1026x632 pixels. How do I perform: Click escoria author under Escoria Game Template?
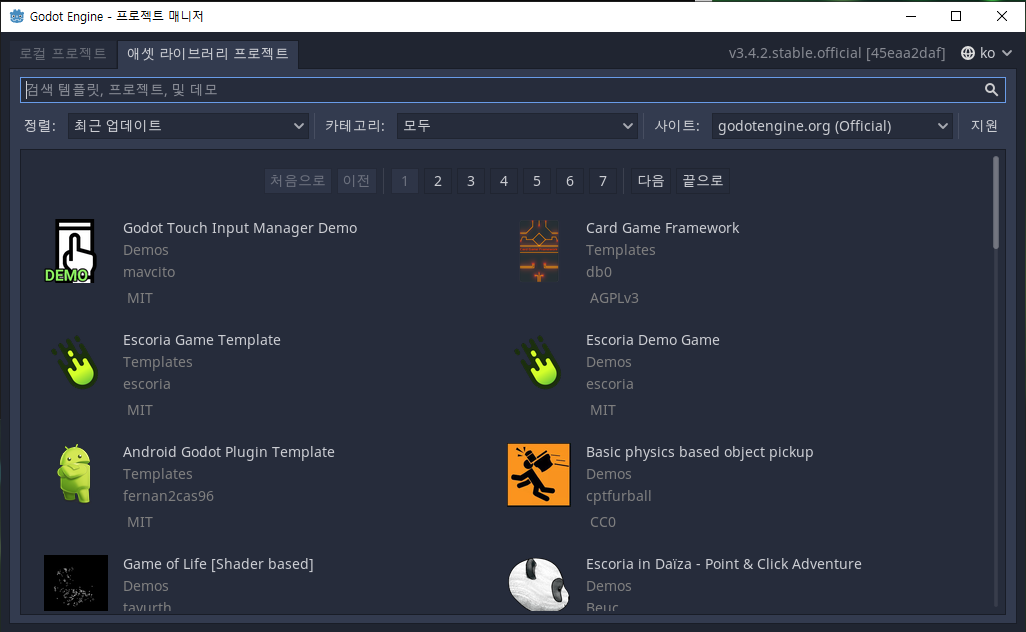(147, 384)
